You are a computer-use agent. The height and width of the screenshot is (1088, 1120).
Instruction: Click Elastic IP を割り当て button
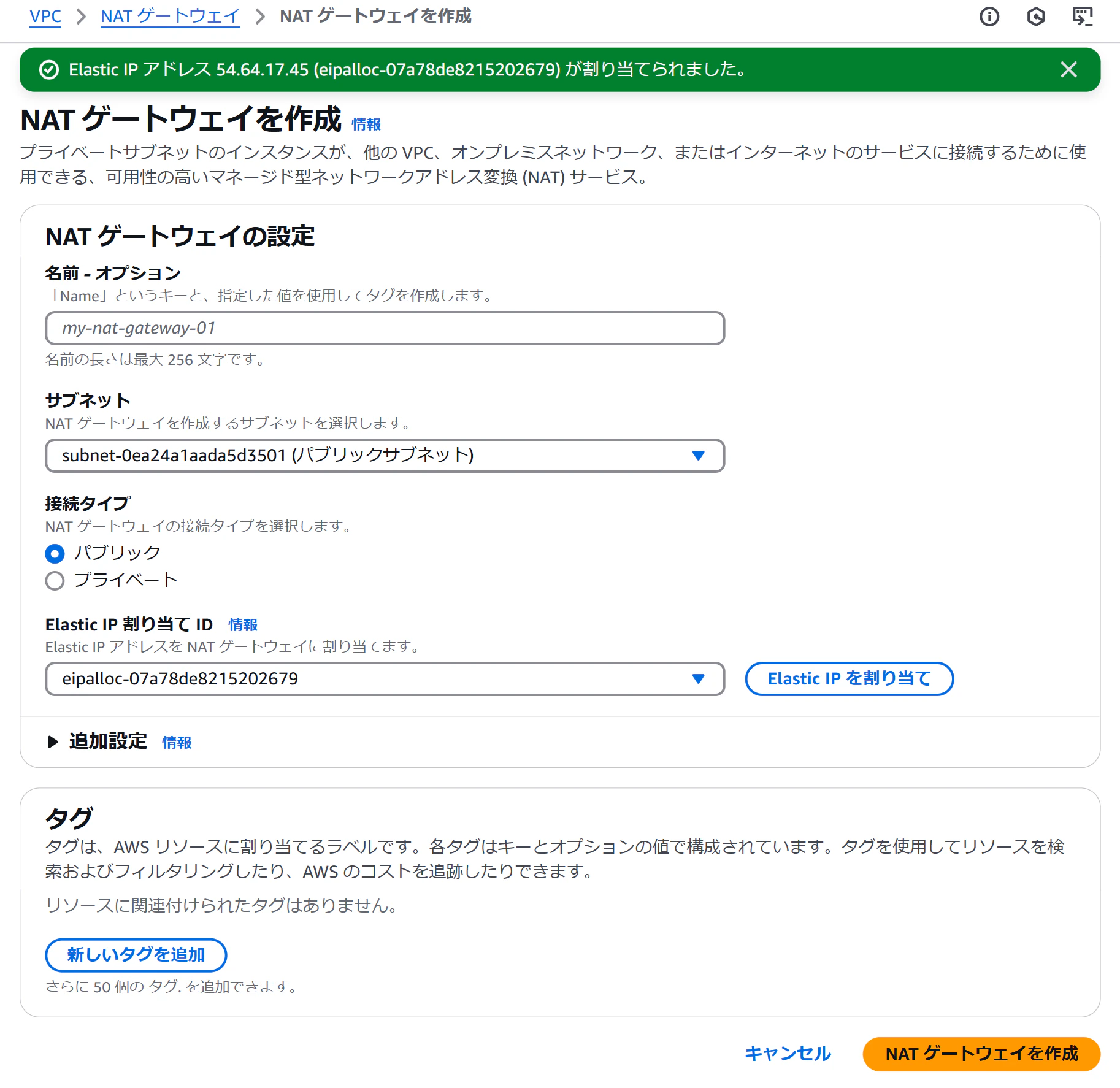click(849, 679)
